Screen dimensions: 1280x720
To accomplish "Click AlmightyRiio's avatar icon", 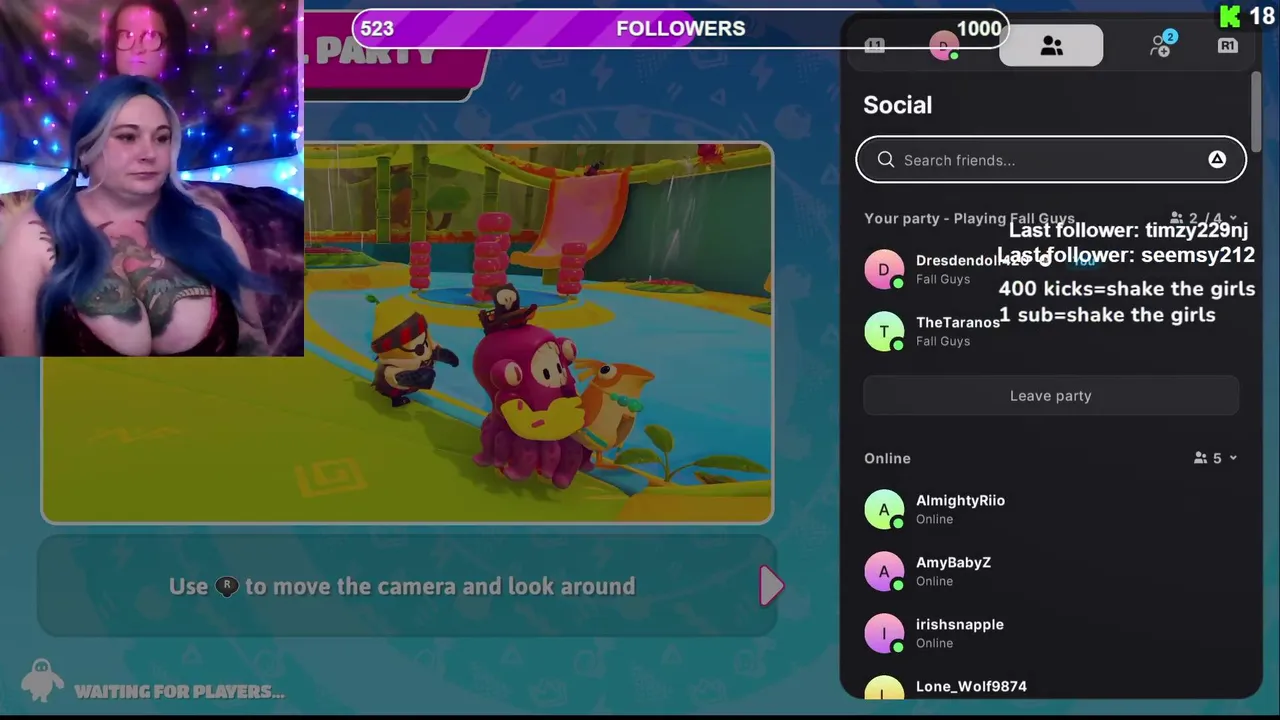I will pyautogui.click(x=884, y=509).
